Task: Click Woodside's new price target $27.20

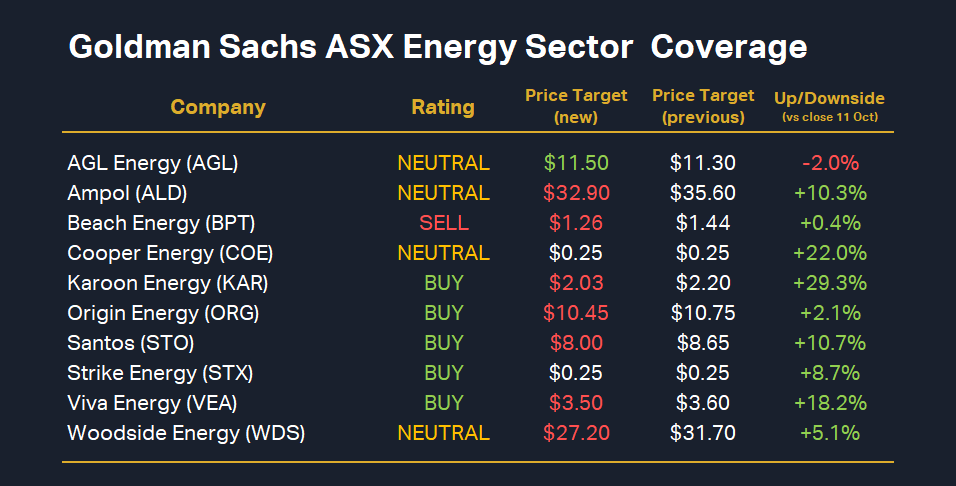Action: (576, 433)
